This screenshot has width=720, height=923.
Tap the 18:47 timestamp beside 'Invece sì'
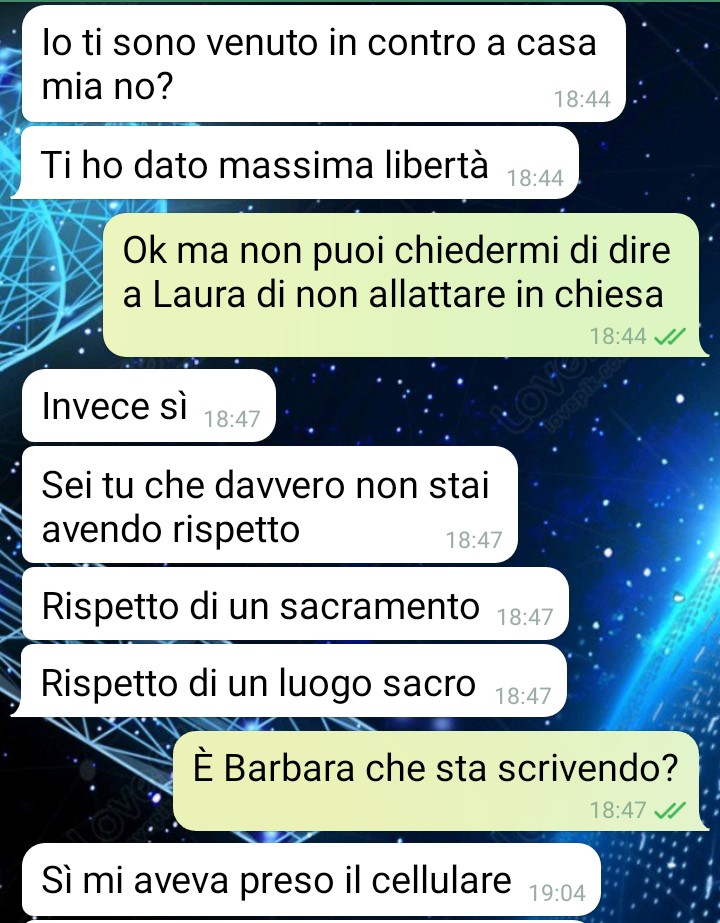click(231, 419)
